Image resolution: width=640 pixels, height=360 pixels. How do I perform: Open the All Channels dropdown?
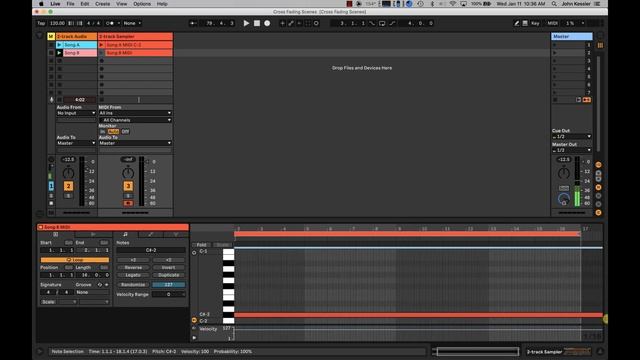[135, 120]
